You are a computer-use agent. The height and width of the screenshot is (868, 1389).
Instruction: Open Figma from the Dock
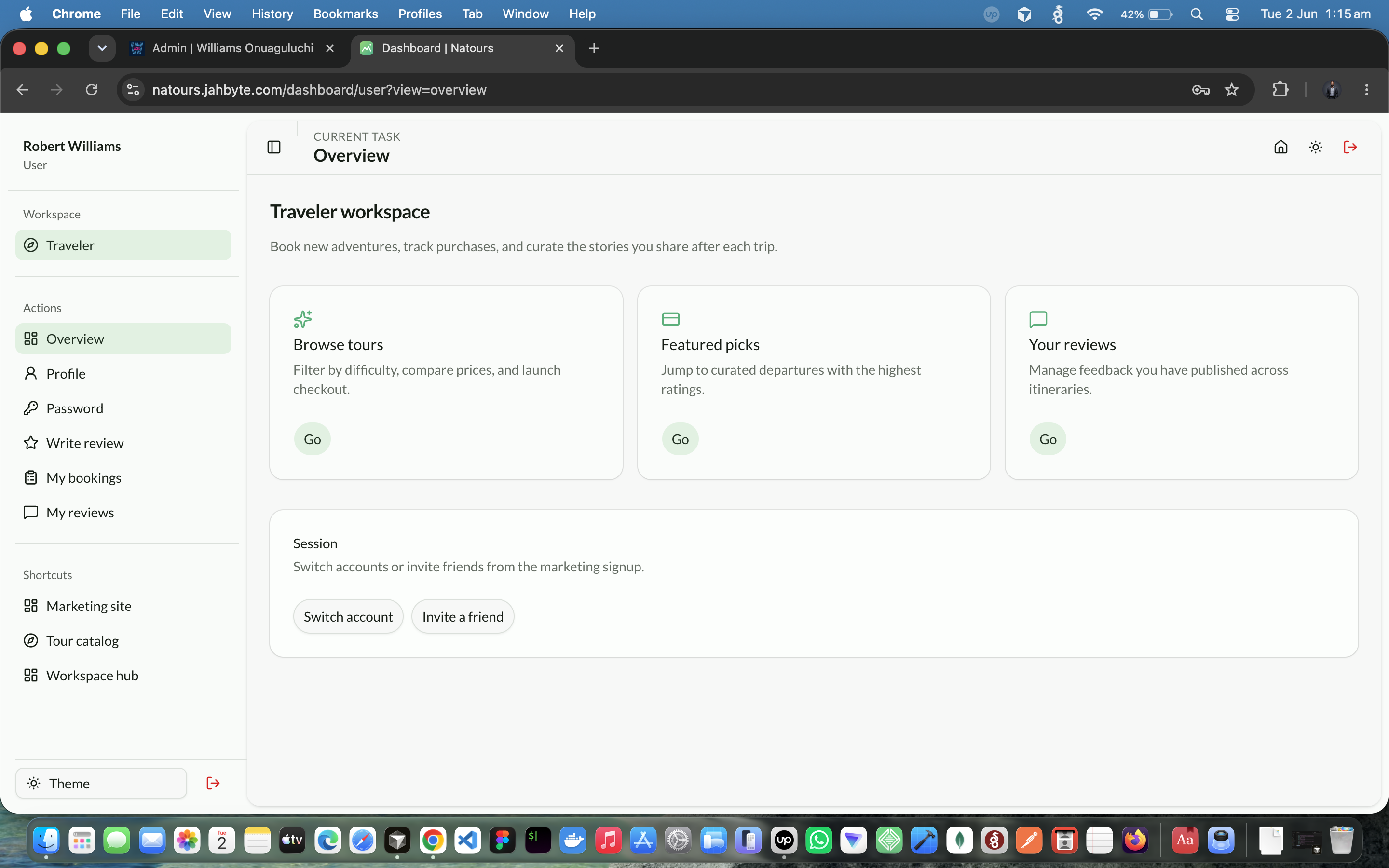(x=503, y=841)
